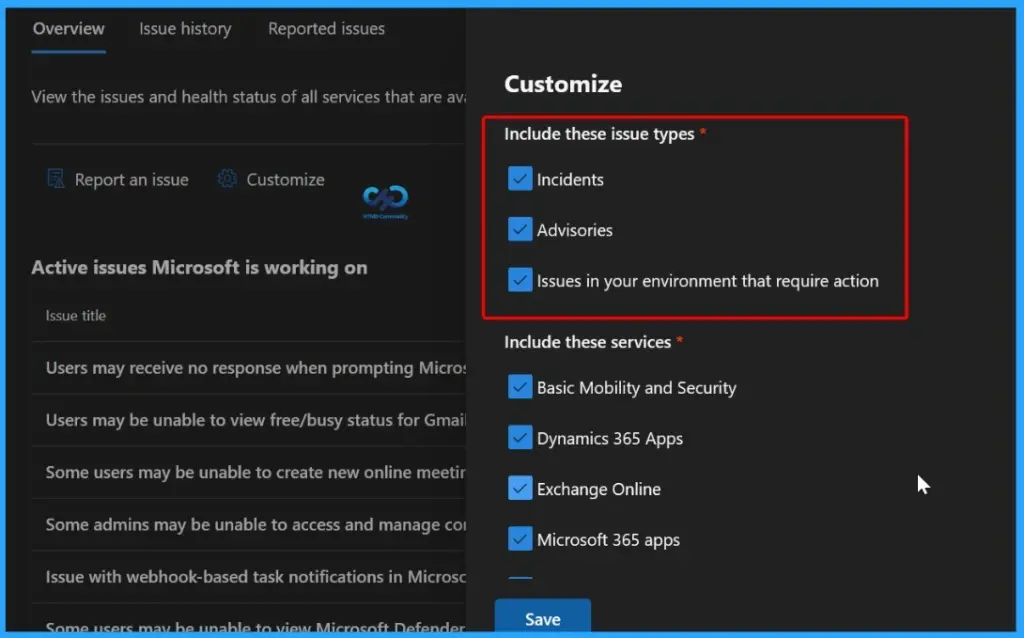Click the Report an issue label
This screenshot has height=638, width=1024.
(131, 180)
